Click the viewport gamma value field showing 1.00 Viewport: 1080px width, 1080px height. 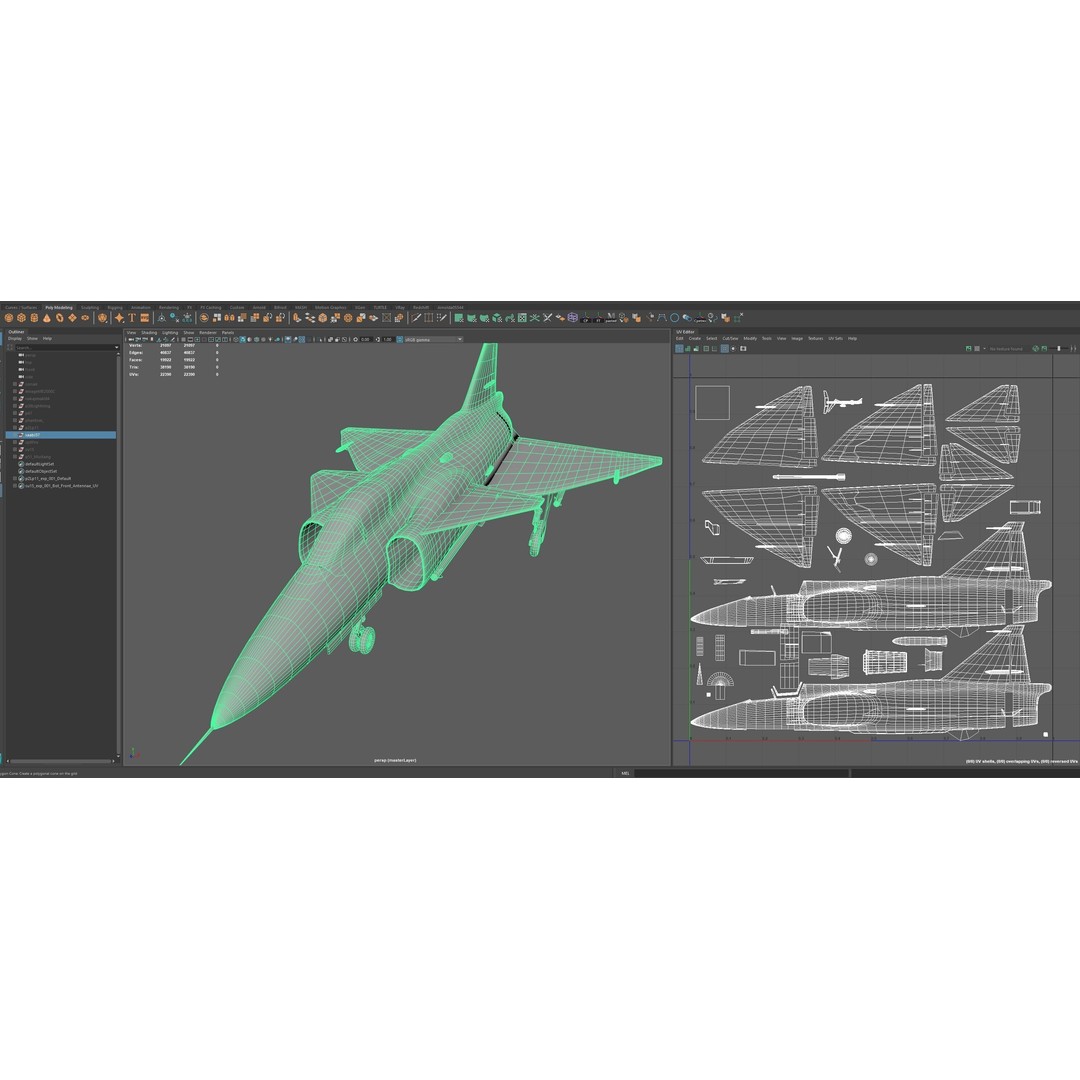pyautogui.click(x=387, y=340)
